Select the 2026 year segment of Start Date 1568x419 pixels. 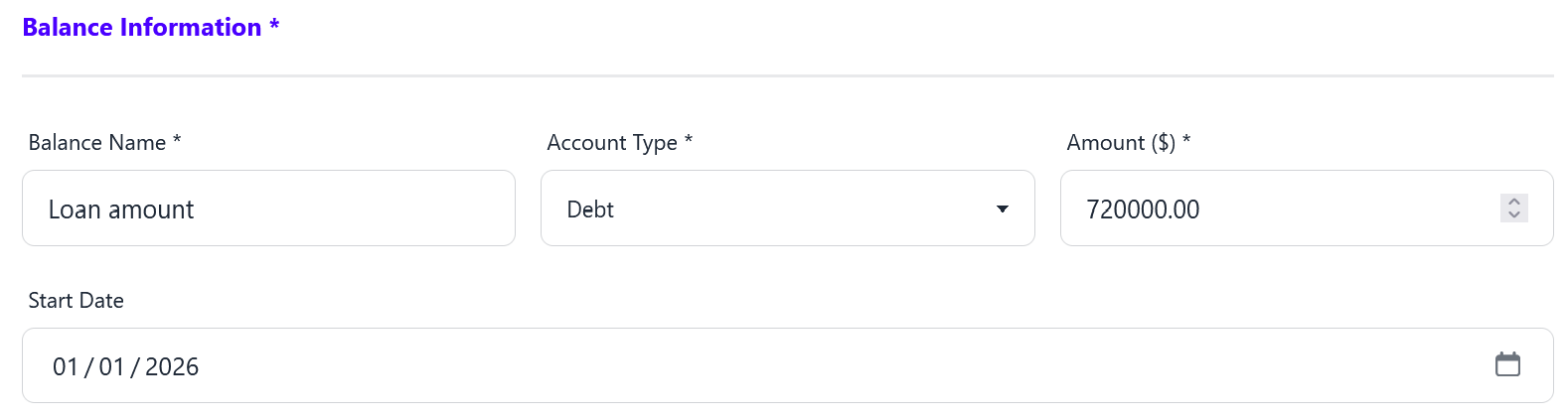[x=172, y=366]
